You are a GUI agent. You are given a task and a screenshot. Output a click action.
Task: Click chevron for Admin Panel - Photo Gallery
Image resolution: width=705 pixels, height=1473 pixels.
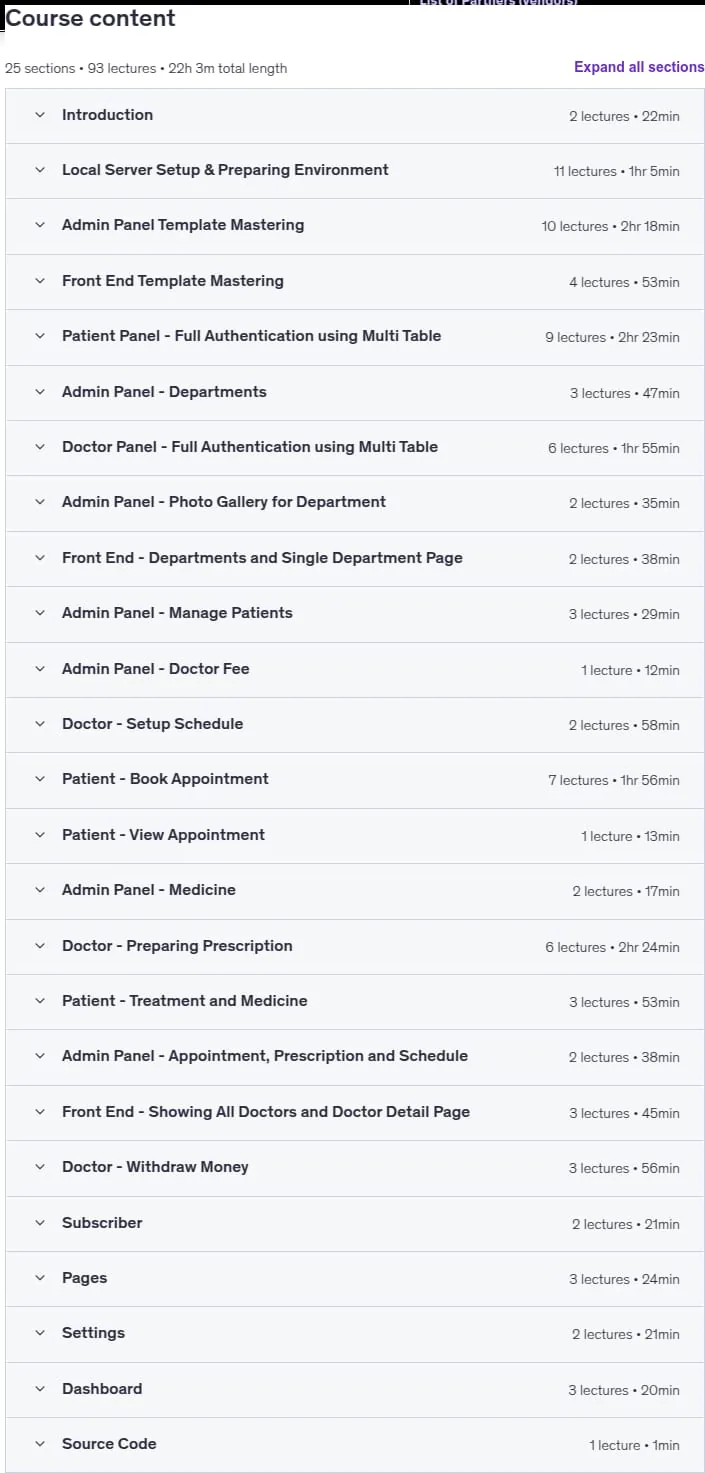[40, 502]
